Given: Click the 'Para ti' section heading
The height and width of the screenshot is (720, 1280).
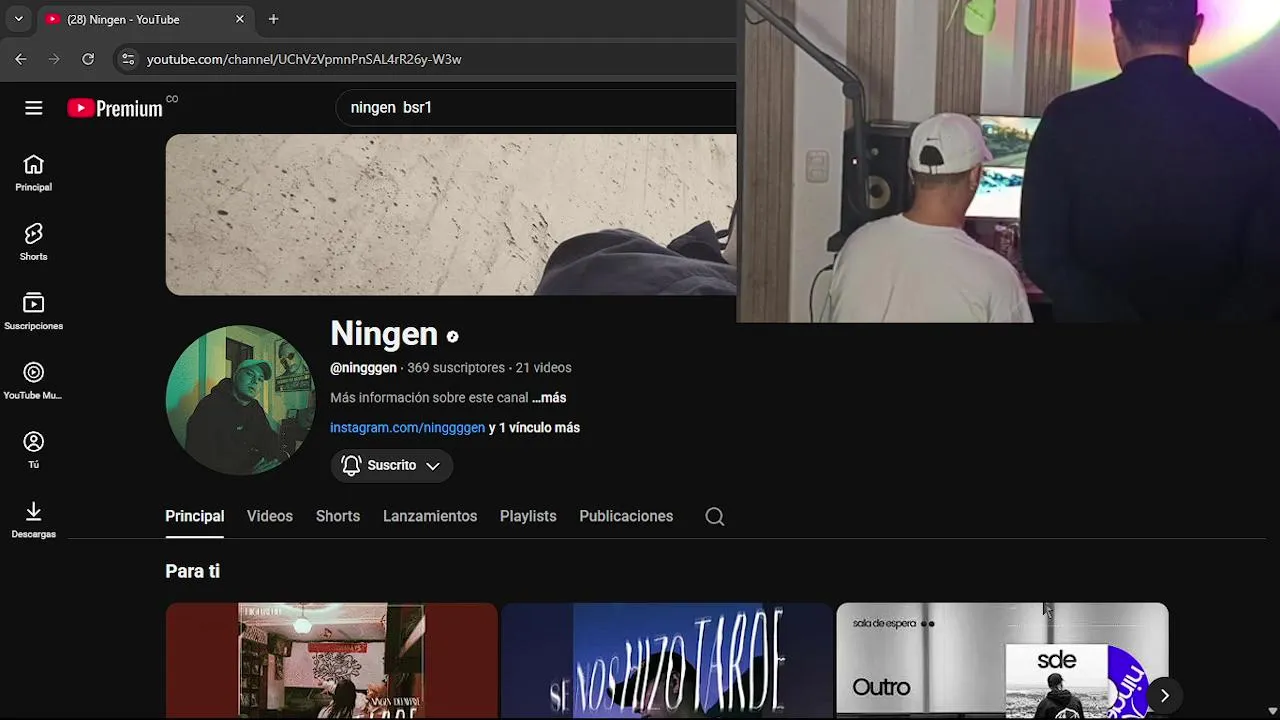Looking at the screenshot, I should 192,571.
